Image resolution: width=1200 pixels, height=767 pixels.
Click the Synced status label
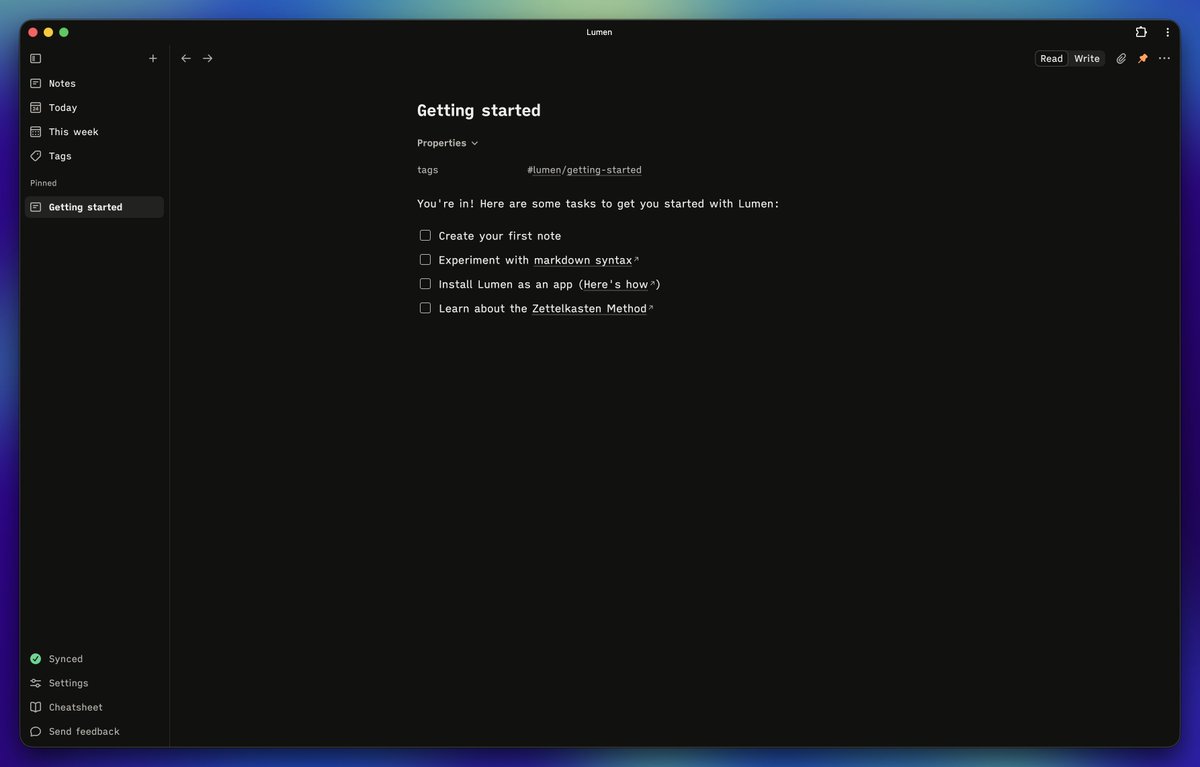[66, 659]
